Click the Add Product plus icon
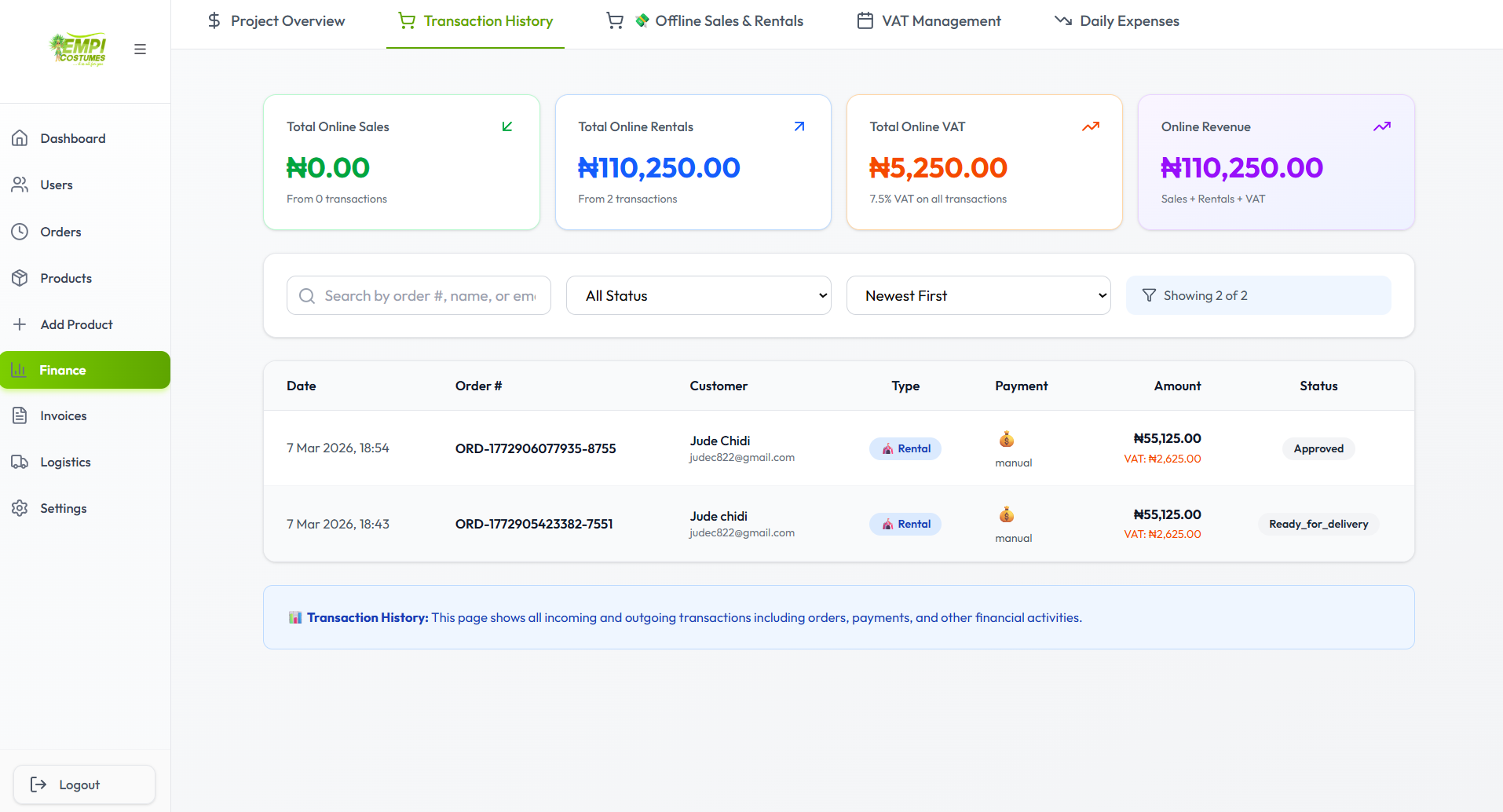 tap(20, 324)
